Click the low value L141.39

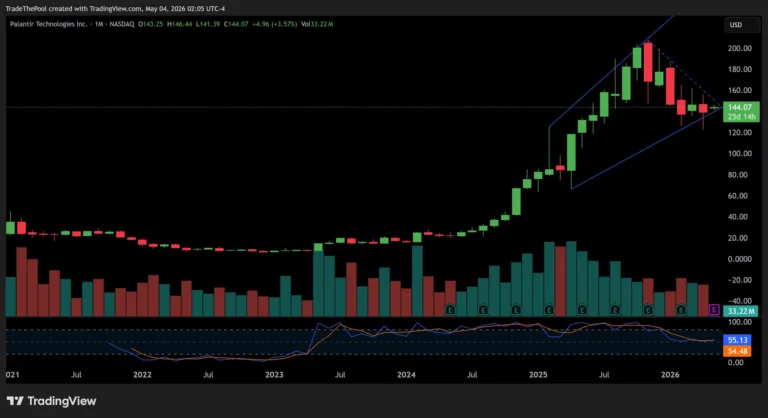[x=208, y=24]
